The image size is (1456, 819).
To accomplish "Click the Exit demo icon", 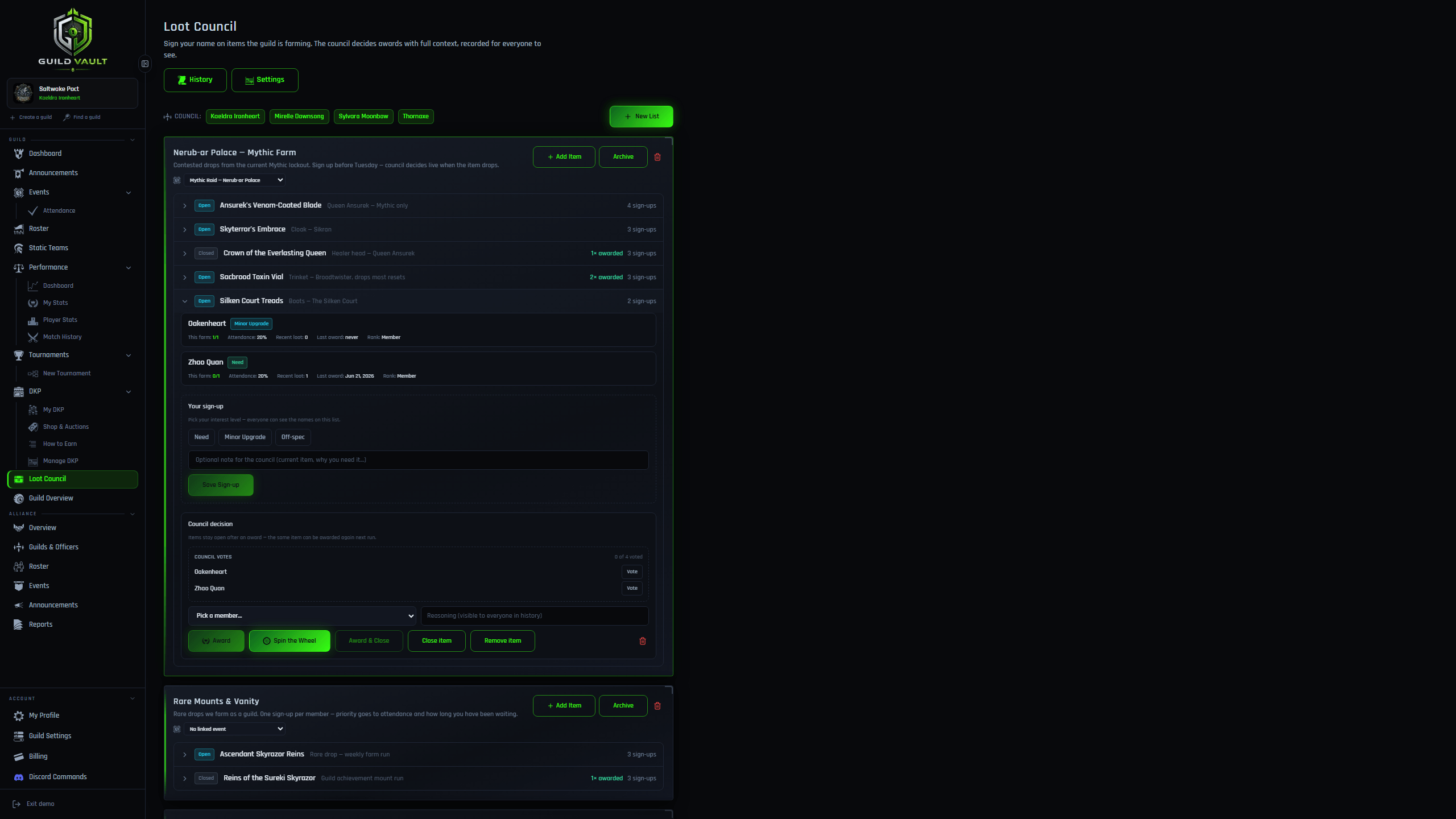I will pos(16,804).
